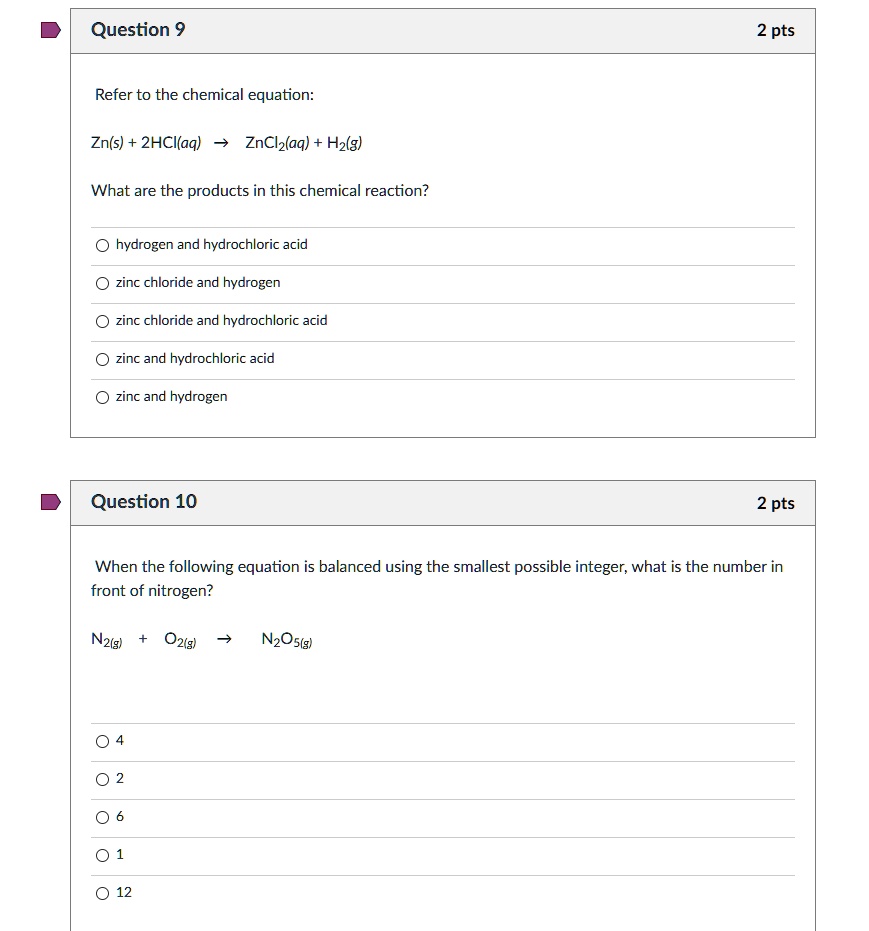Select 'hydrogen and hydrochloric acid' option
Viewport: 869px width, 931px height.
pyautogui.click(x=102, y=244)
